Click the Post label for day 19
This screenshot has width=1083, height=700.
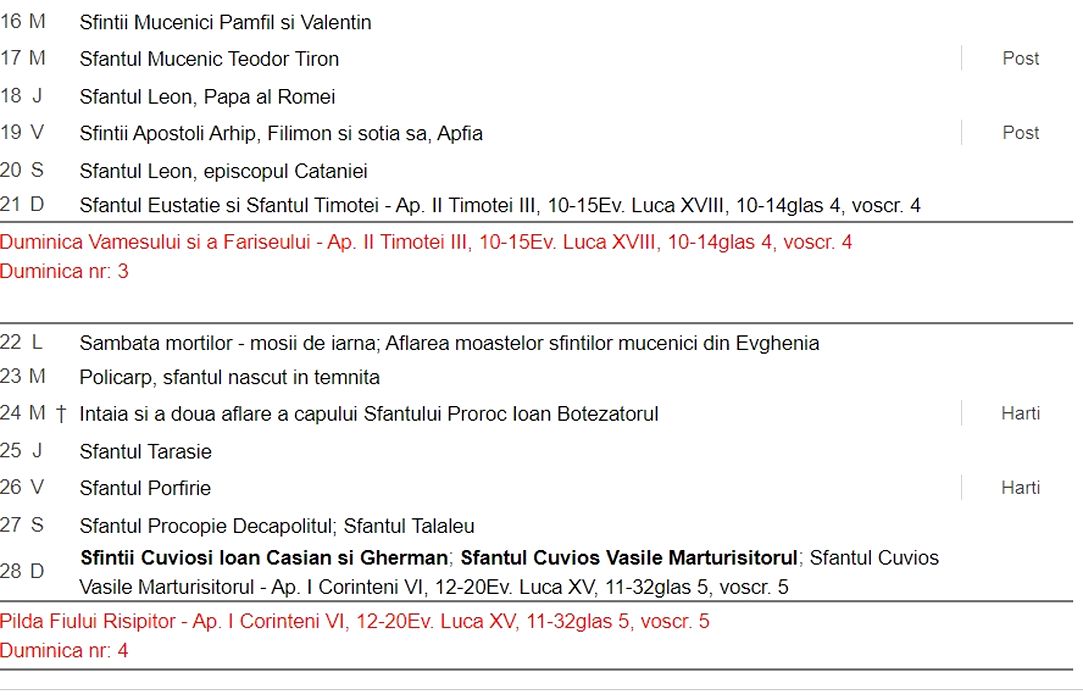1020,133
